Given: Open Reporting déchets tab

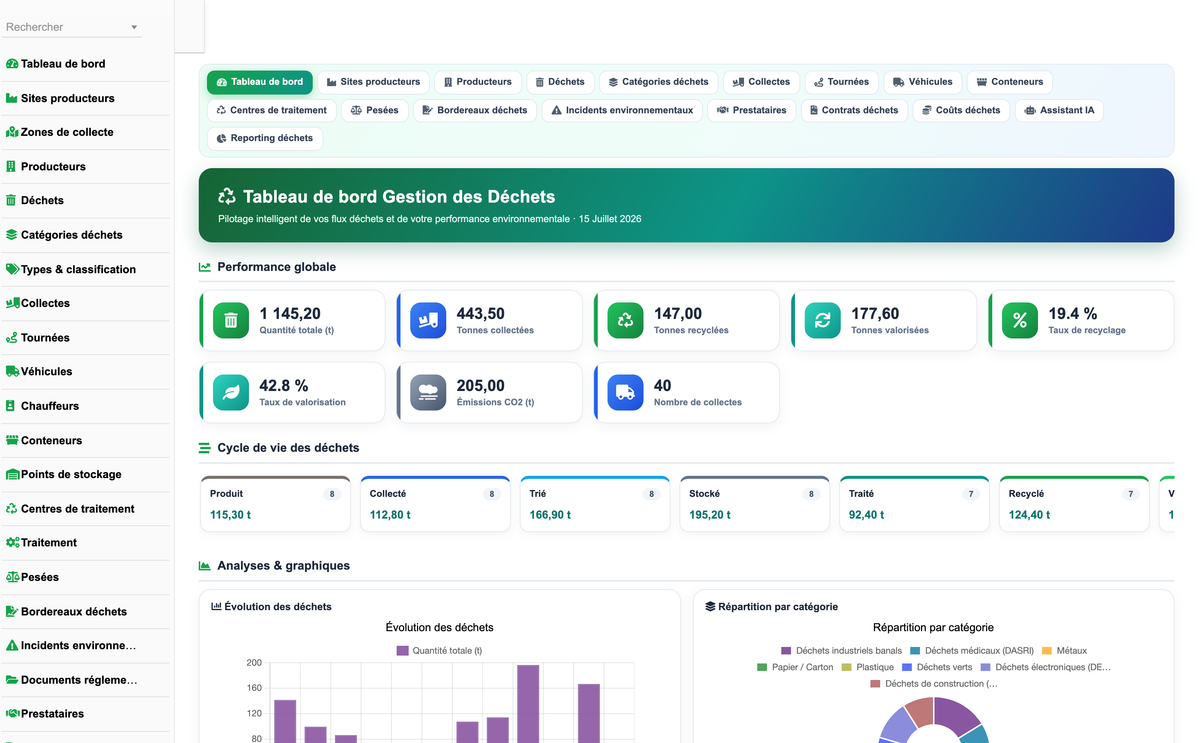Looking at the screenshot, I should (x=264, y=138).
